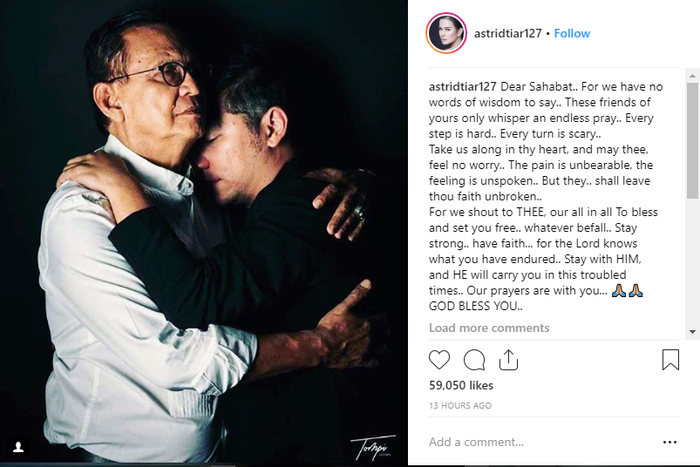The width and height of the screenshot is (700, 467).
Task: View the 59,050 likes list
Action: (x=461, y=385)
